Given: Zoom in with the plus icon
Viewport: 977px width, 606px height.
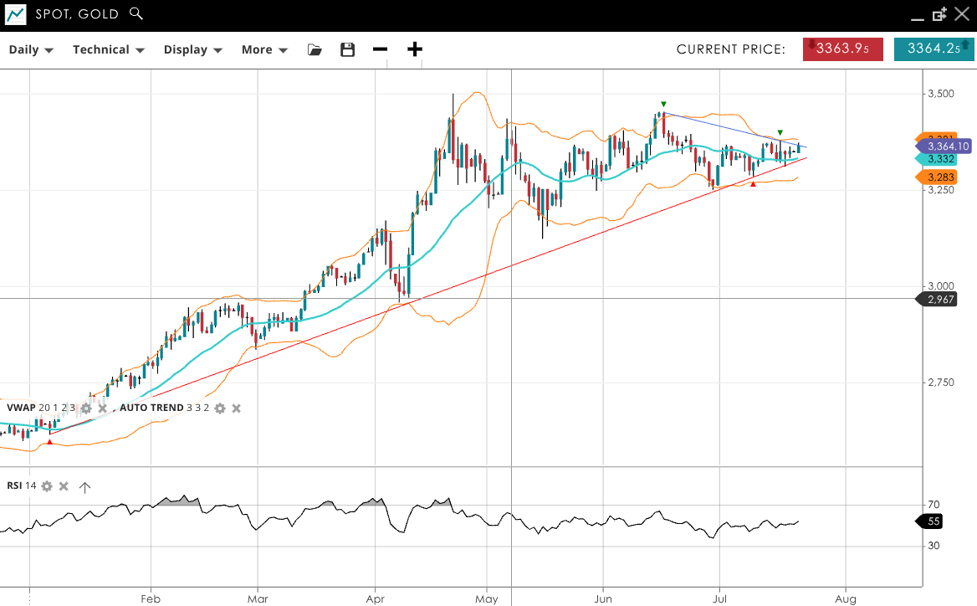Looking at the screenshot, I should tap(415, 49).
